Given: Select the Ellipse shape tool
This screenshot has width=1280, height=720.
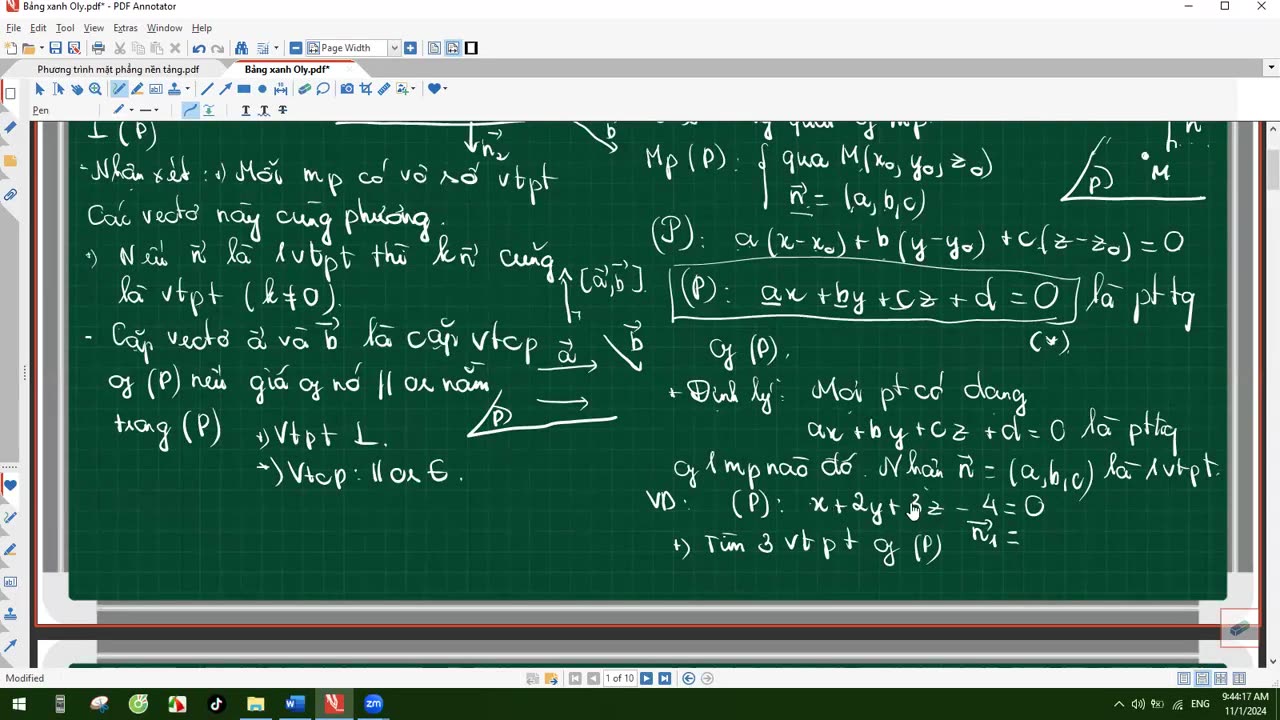Looking at the screenshot, I should pyautogui.click(x=262, y=89).
